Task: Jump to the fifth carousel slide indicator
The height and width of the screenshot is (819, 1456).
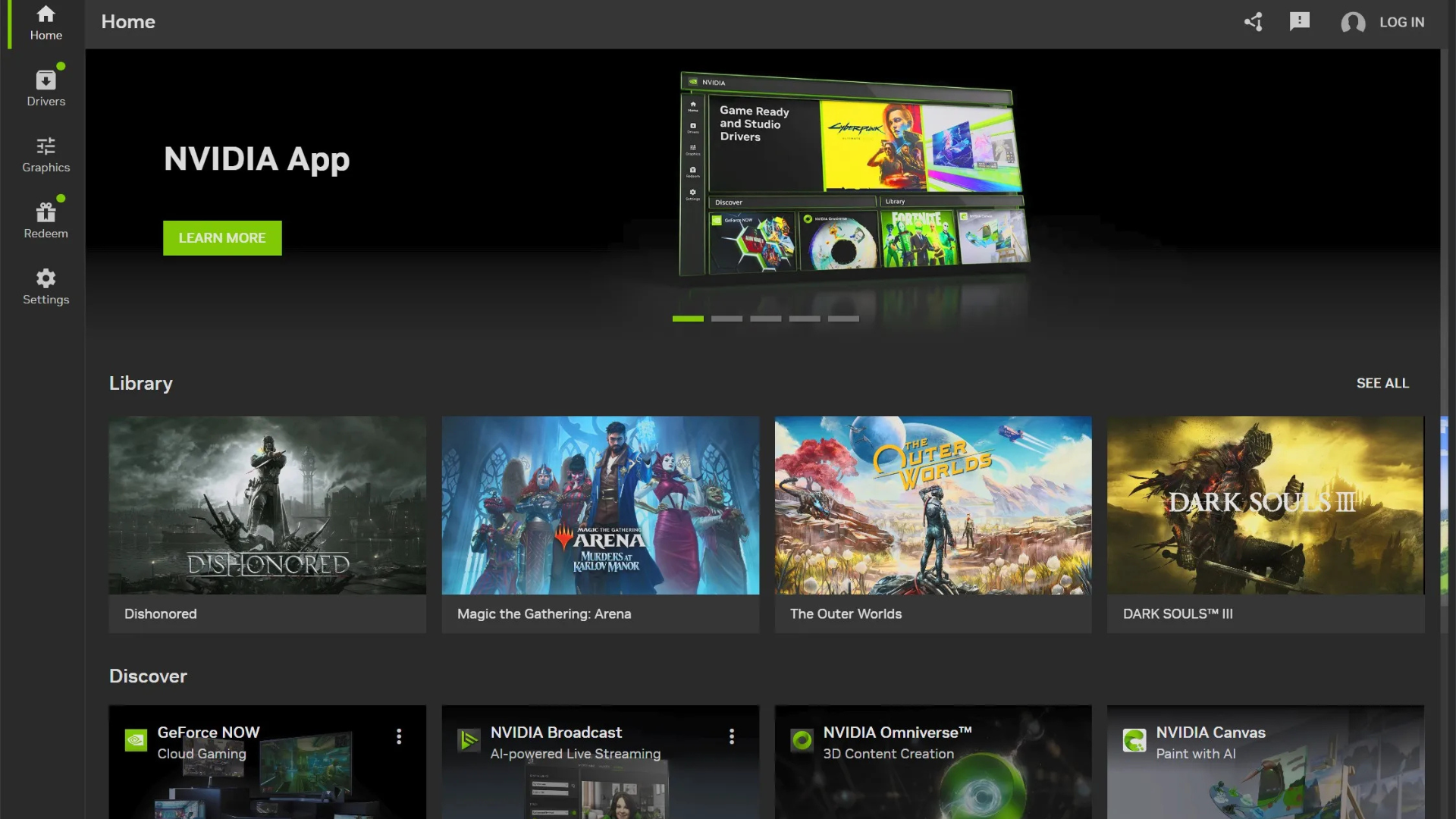Action: [843, 319]
